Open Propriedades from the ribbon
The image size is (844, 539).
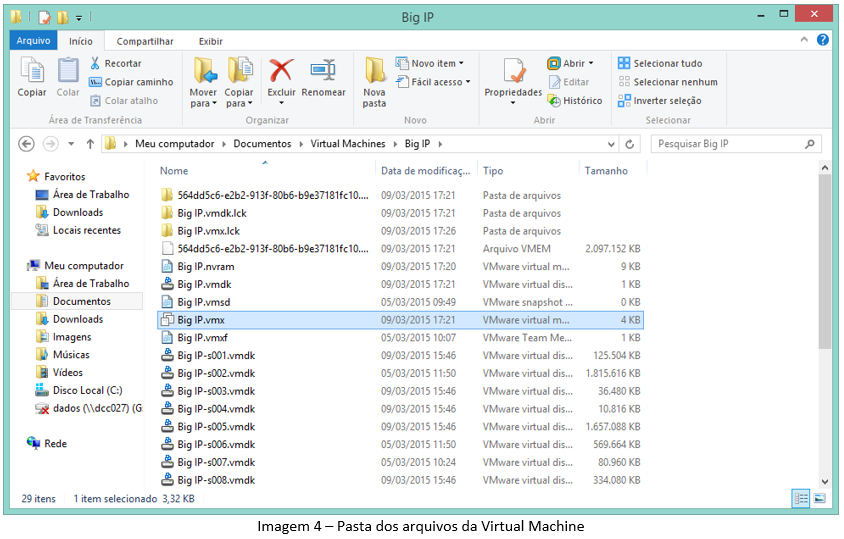coord(513,75)
